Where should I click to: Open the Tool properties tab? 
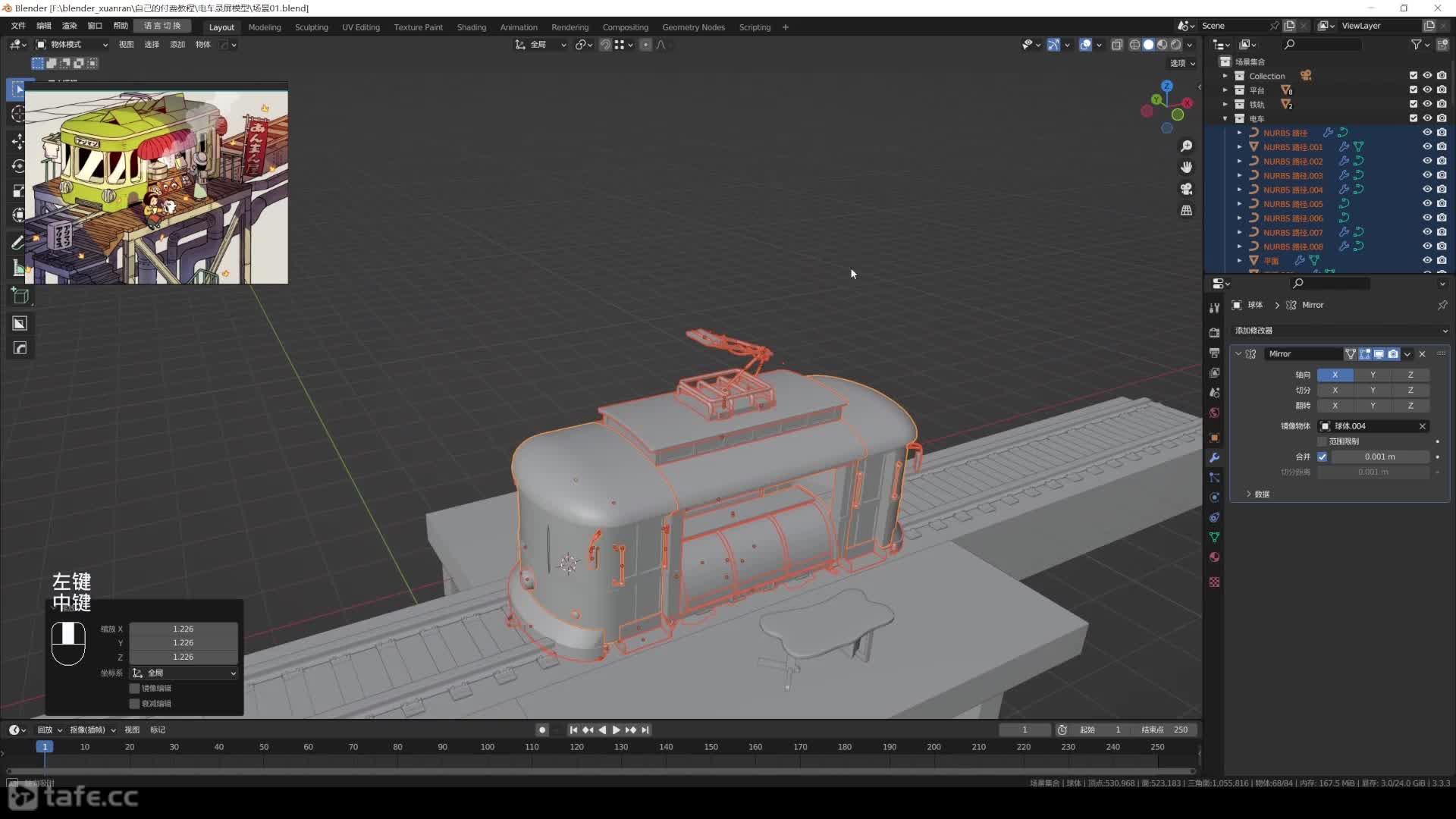(1214, 308)
